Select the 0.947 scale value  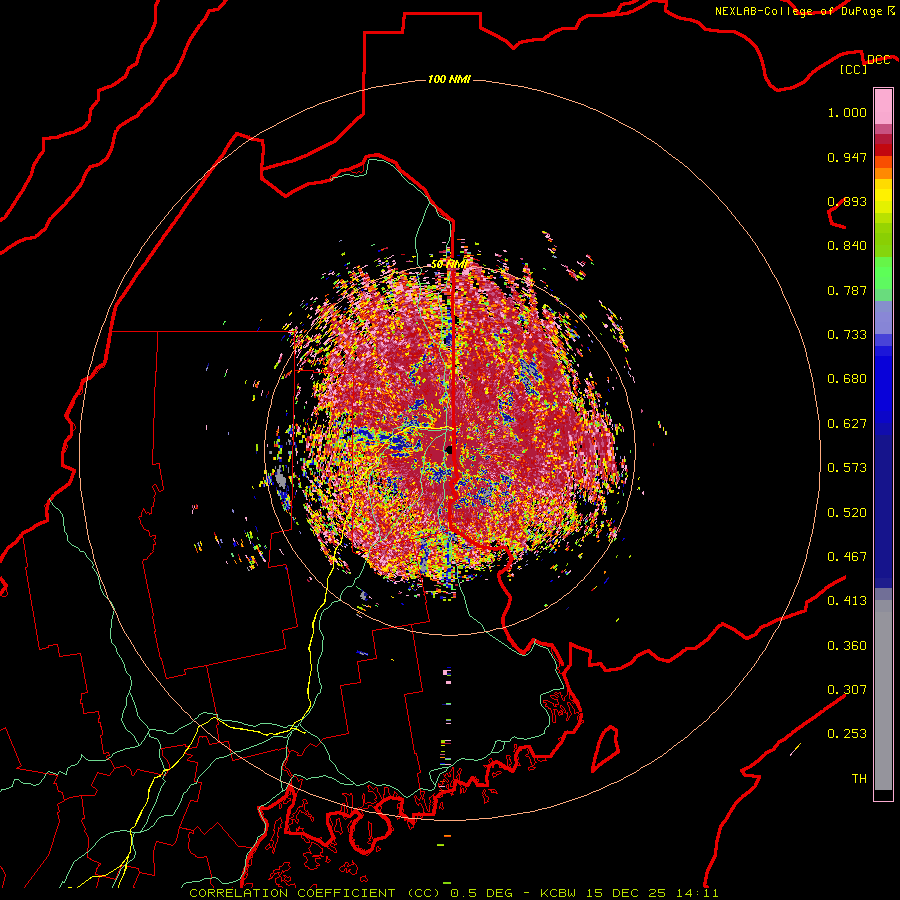847,157
